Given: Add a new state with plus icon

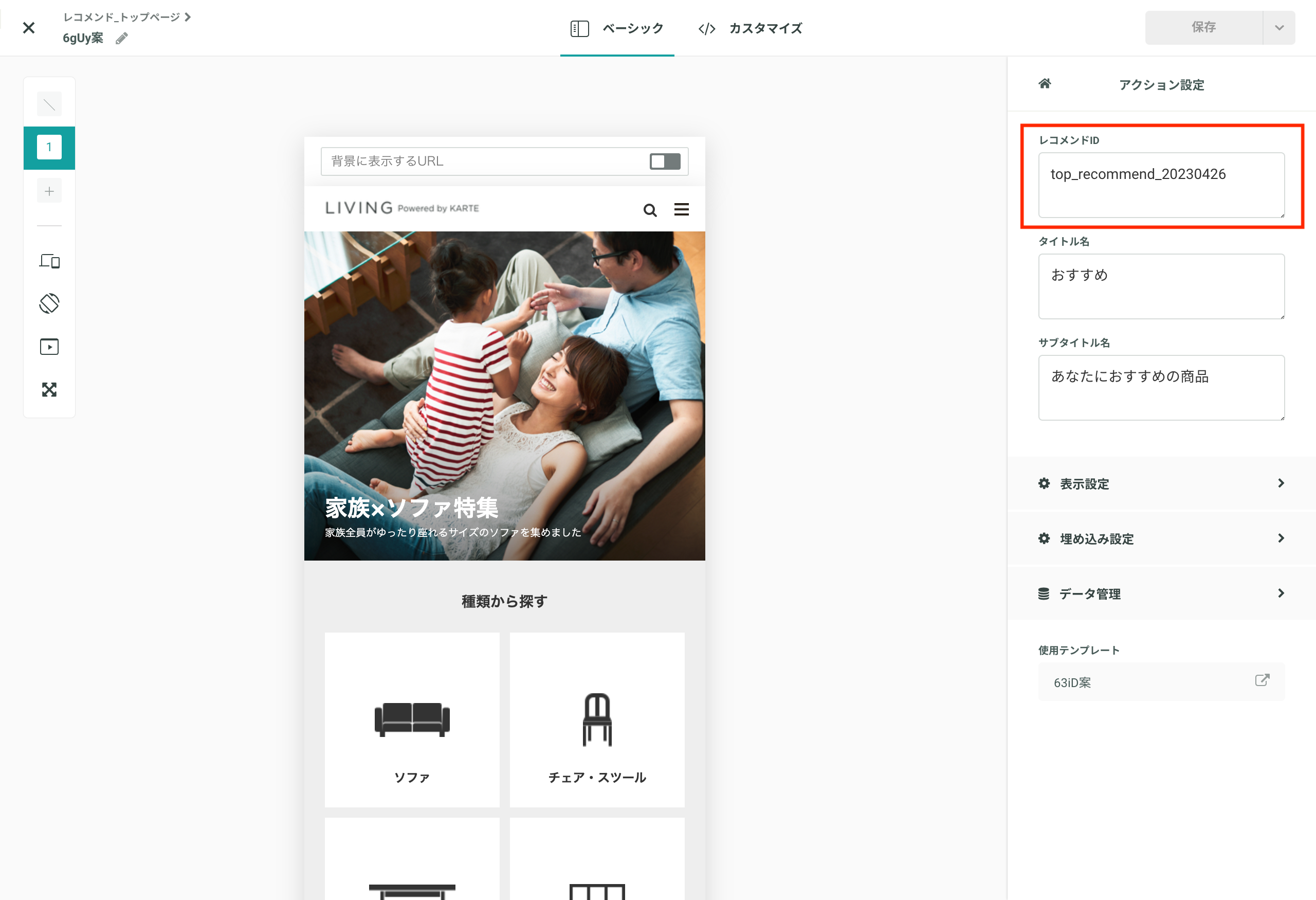Looking at the screenshot, I should (49, 191).
